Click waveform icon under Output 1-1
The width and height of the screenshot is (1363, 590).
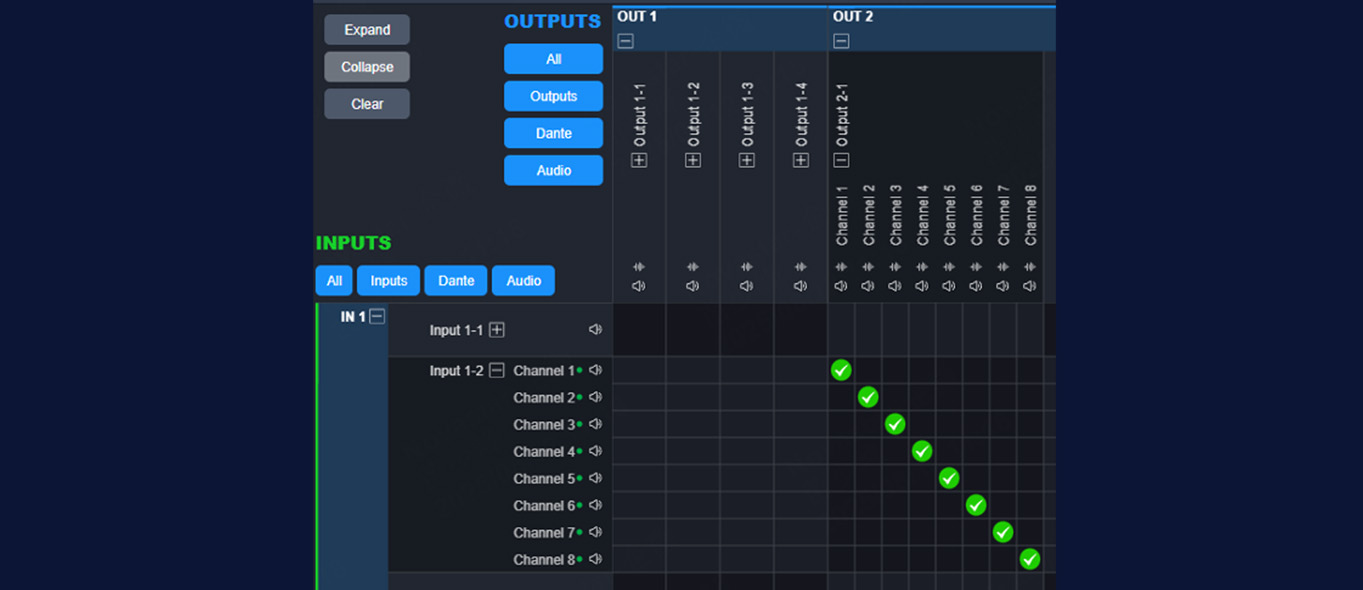639,267
